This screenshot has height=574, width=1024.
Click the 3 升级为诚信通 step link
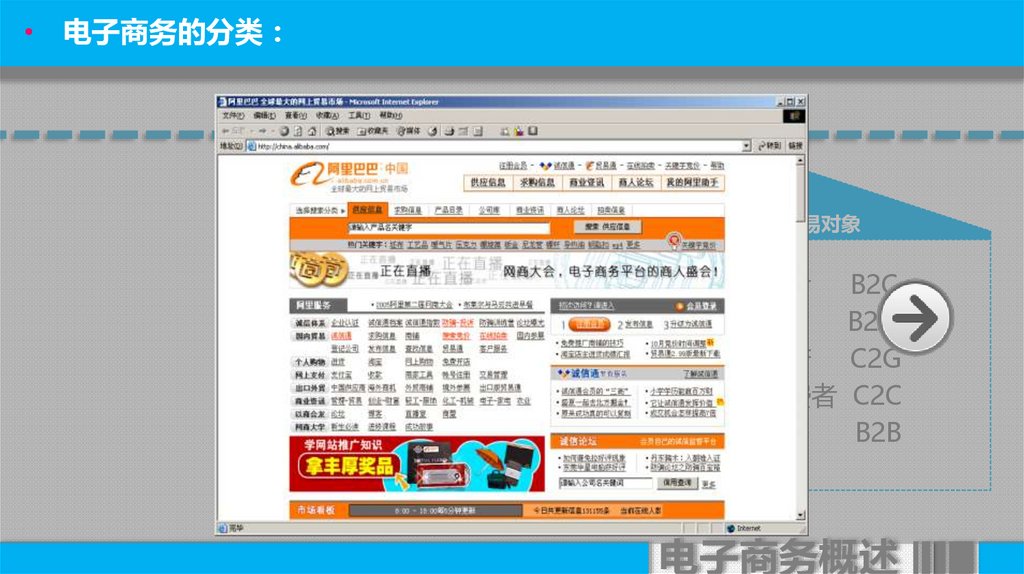coord(688,325)
